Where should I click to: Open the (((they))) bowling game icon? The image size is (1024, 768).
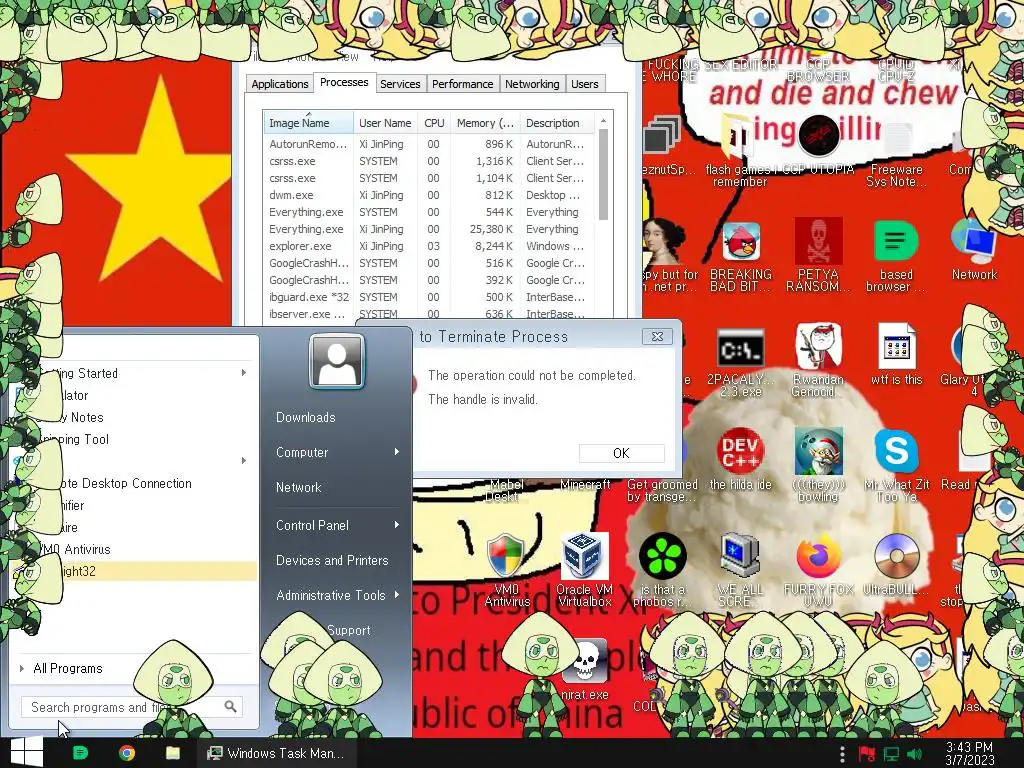[818, 452]
